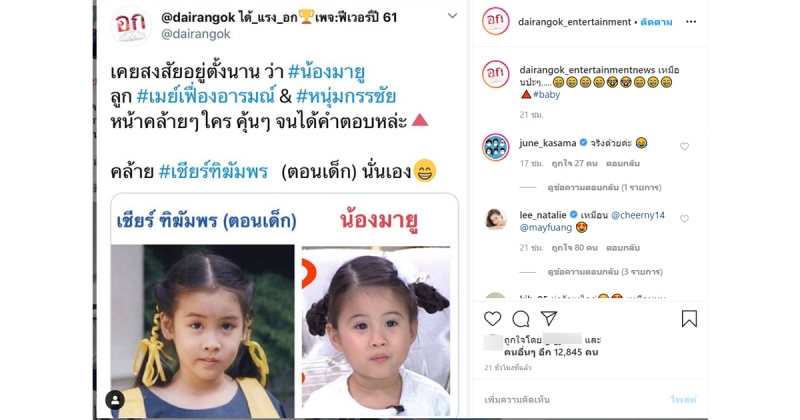
Task: Open the three-dot more options menu
Action: (691, 22)
